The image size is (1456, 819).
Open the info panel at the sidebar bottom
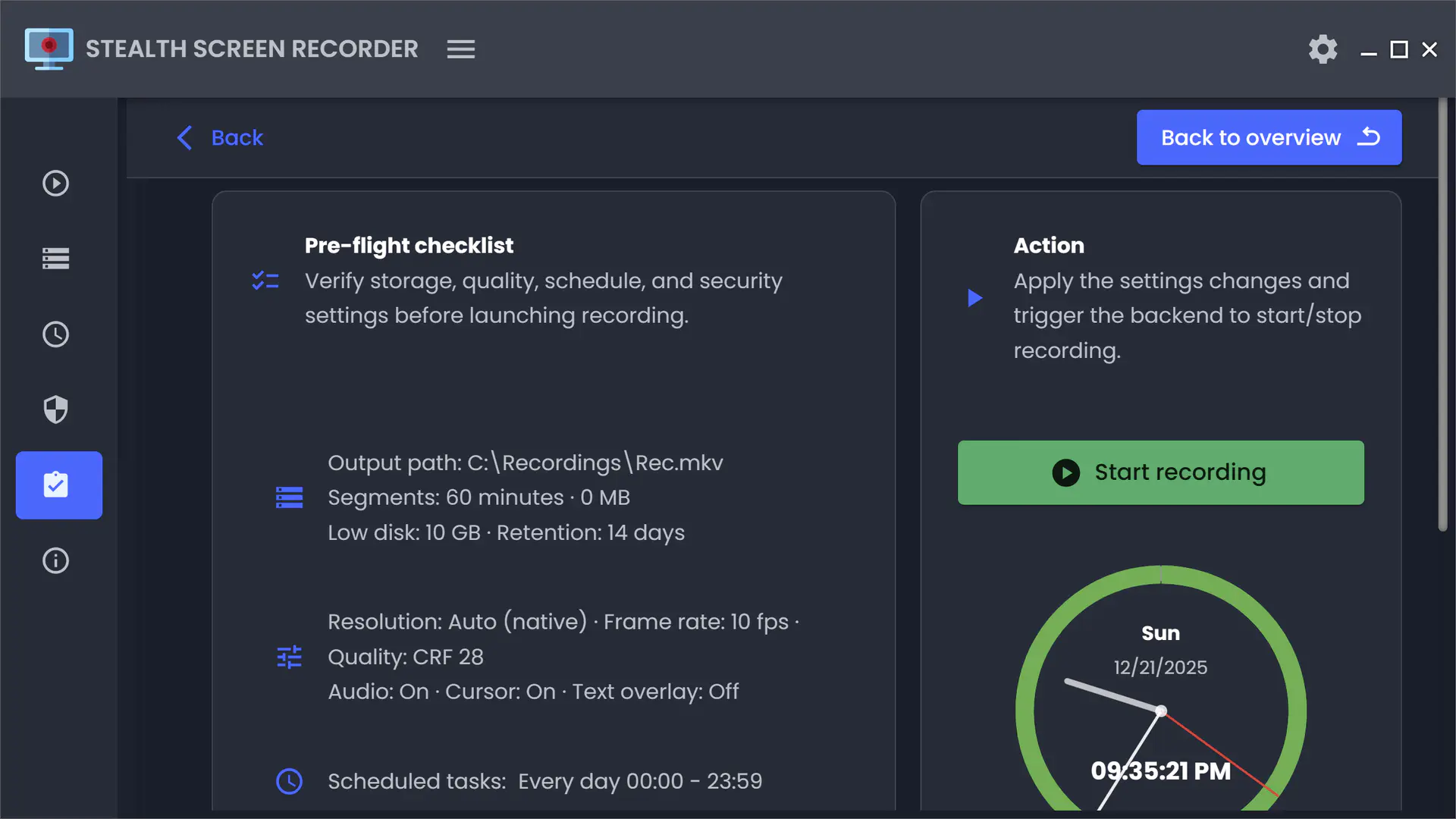point(55,561)
